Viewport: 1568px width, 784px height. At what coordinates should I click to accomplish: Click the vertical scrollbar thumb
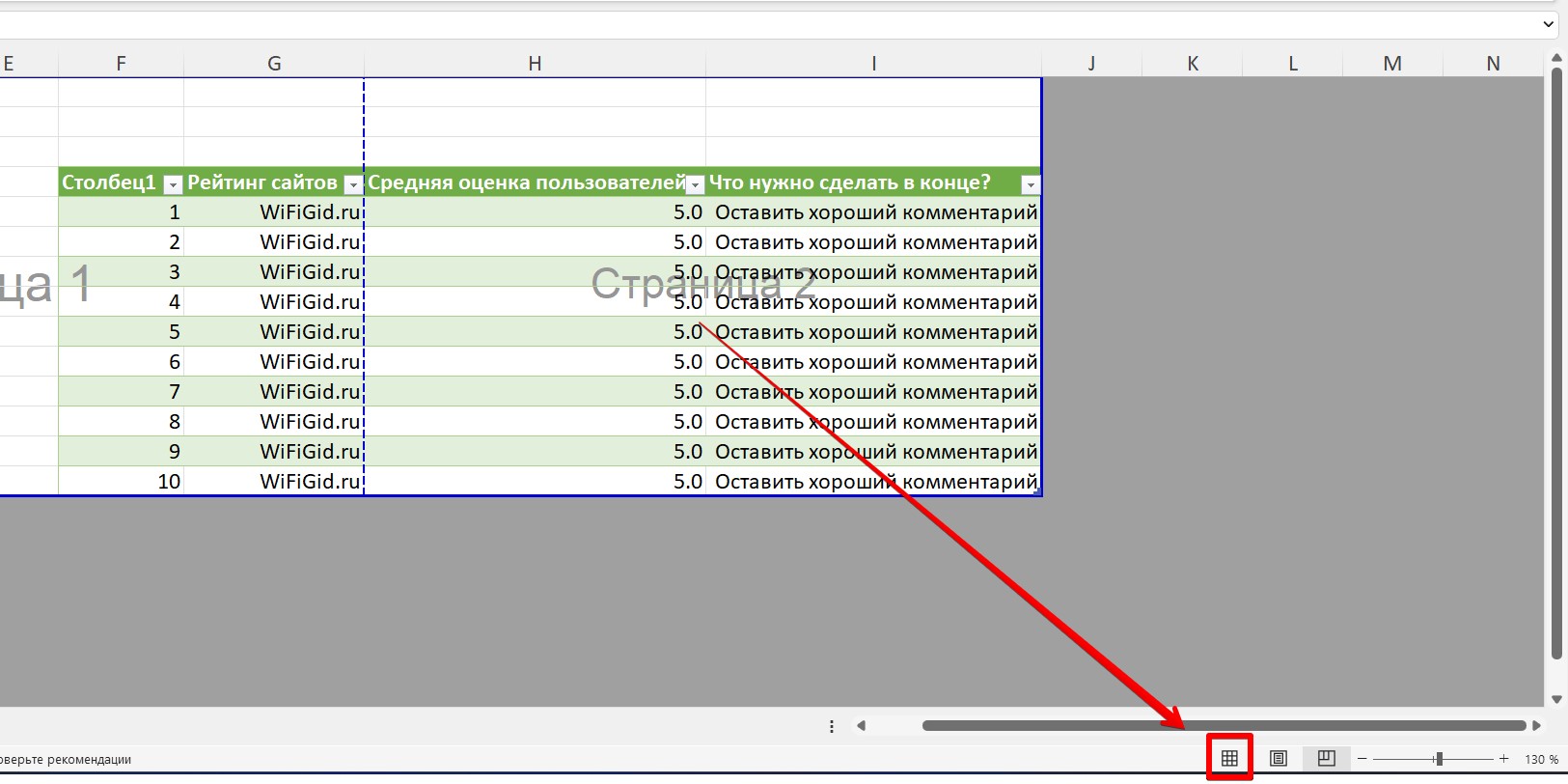1556,364
